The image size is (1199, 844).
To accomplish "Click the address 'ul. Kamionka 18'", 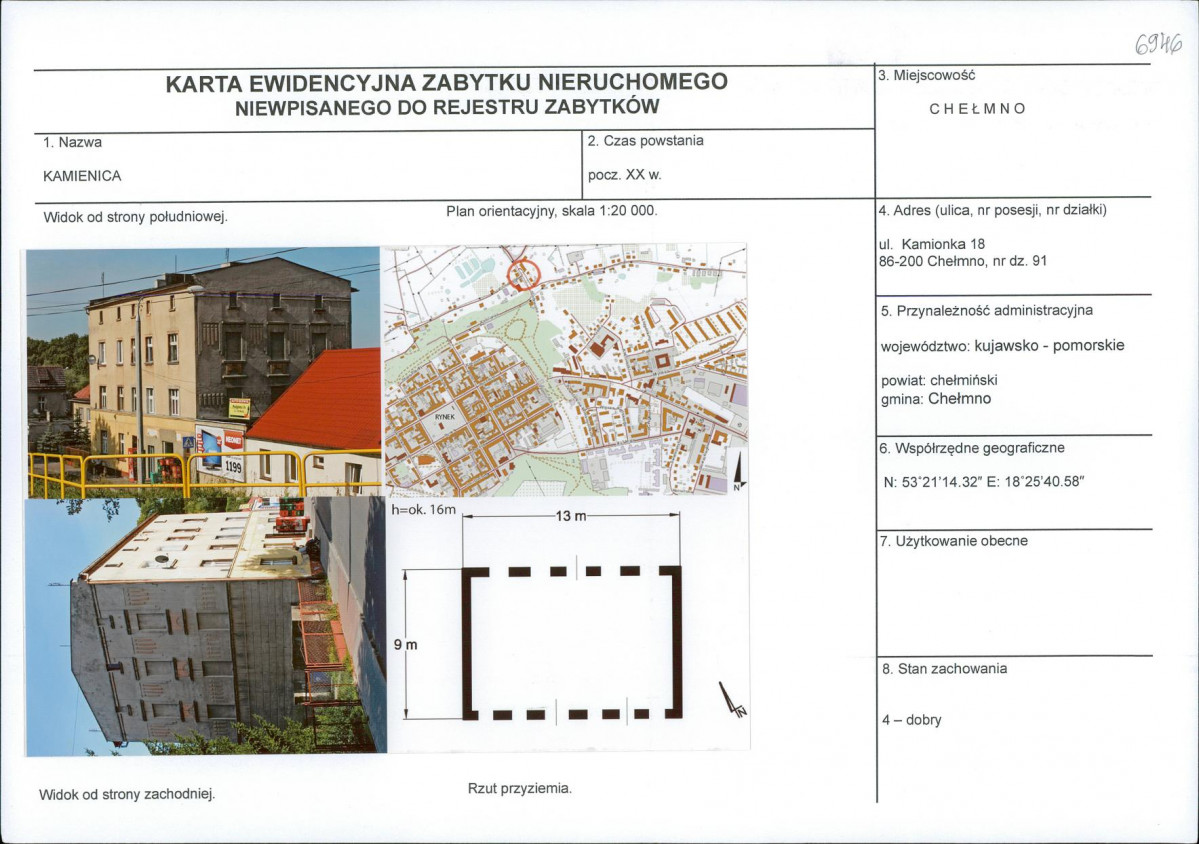I will pos(932,245).
